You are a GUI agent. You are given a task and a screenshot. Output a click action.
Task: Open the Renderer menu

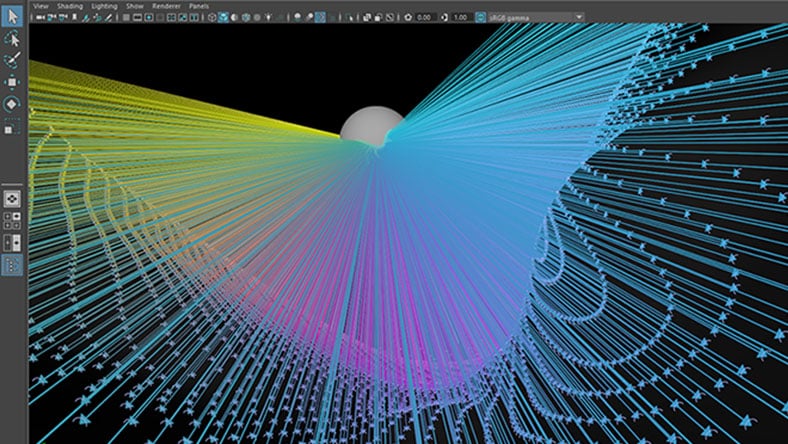point(166,6)
